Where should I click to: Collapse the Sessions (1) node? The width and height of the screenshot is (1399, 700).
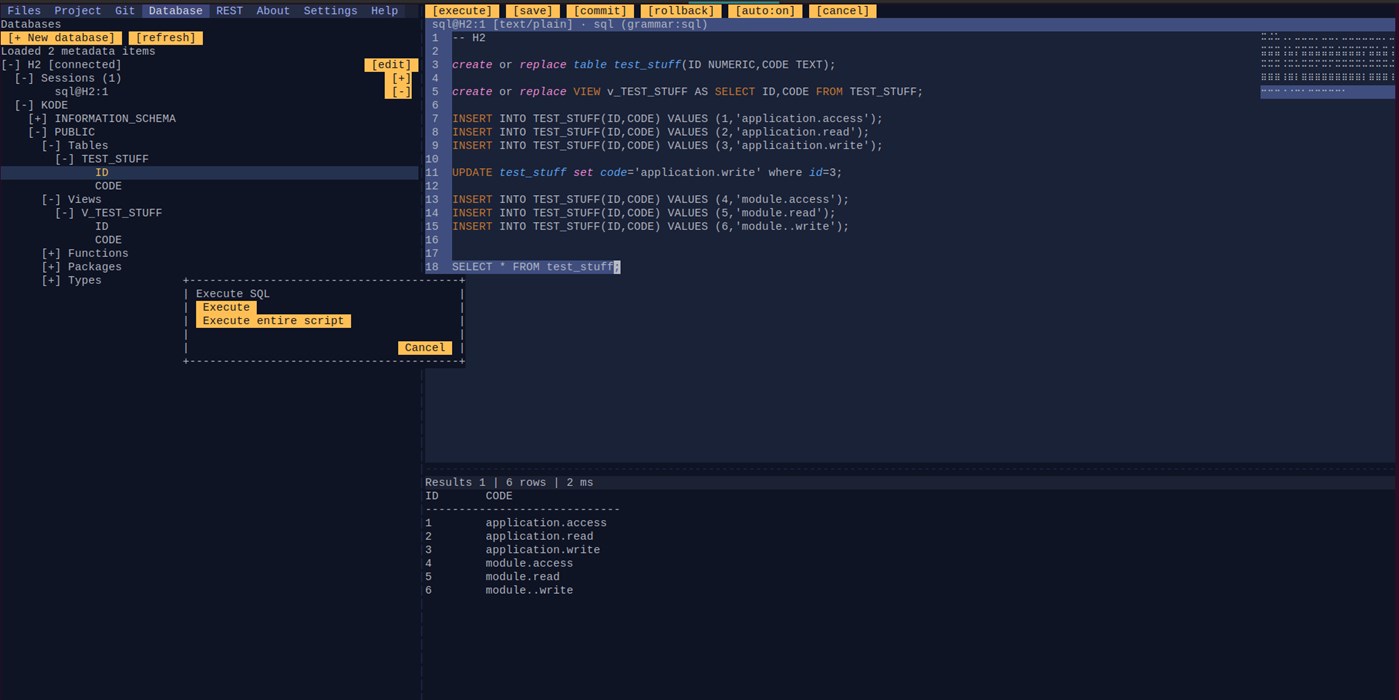point(24,78)
